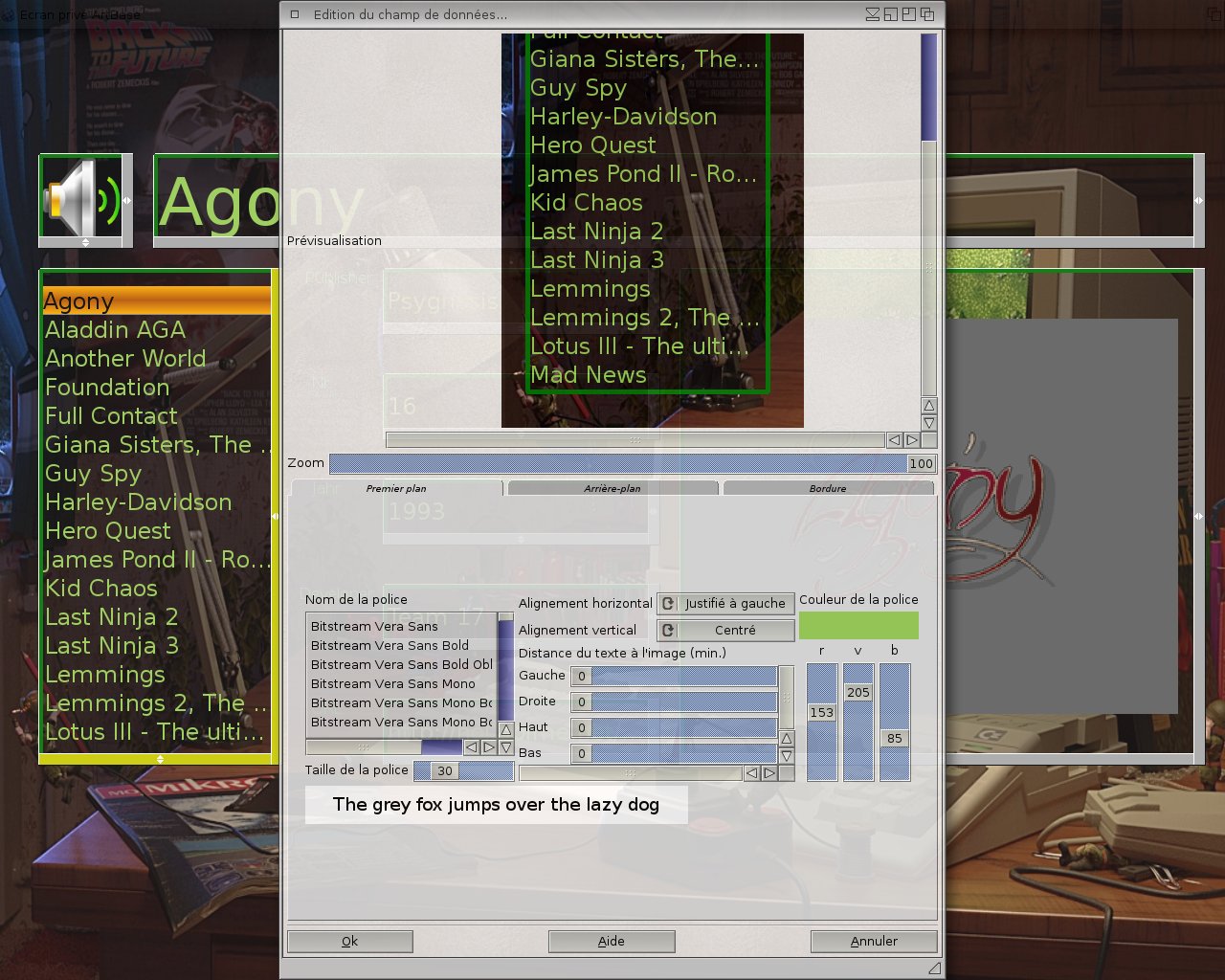Image resolution: width=1225 pixels, height=980 pixels.
Task: Confirm with the Ok button
Action: click(x=350, y=941)
